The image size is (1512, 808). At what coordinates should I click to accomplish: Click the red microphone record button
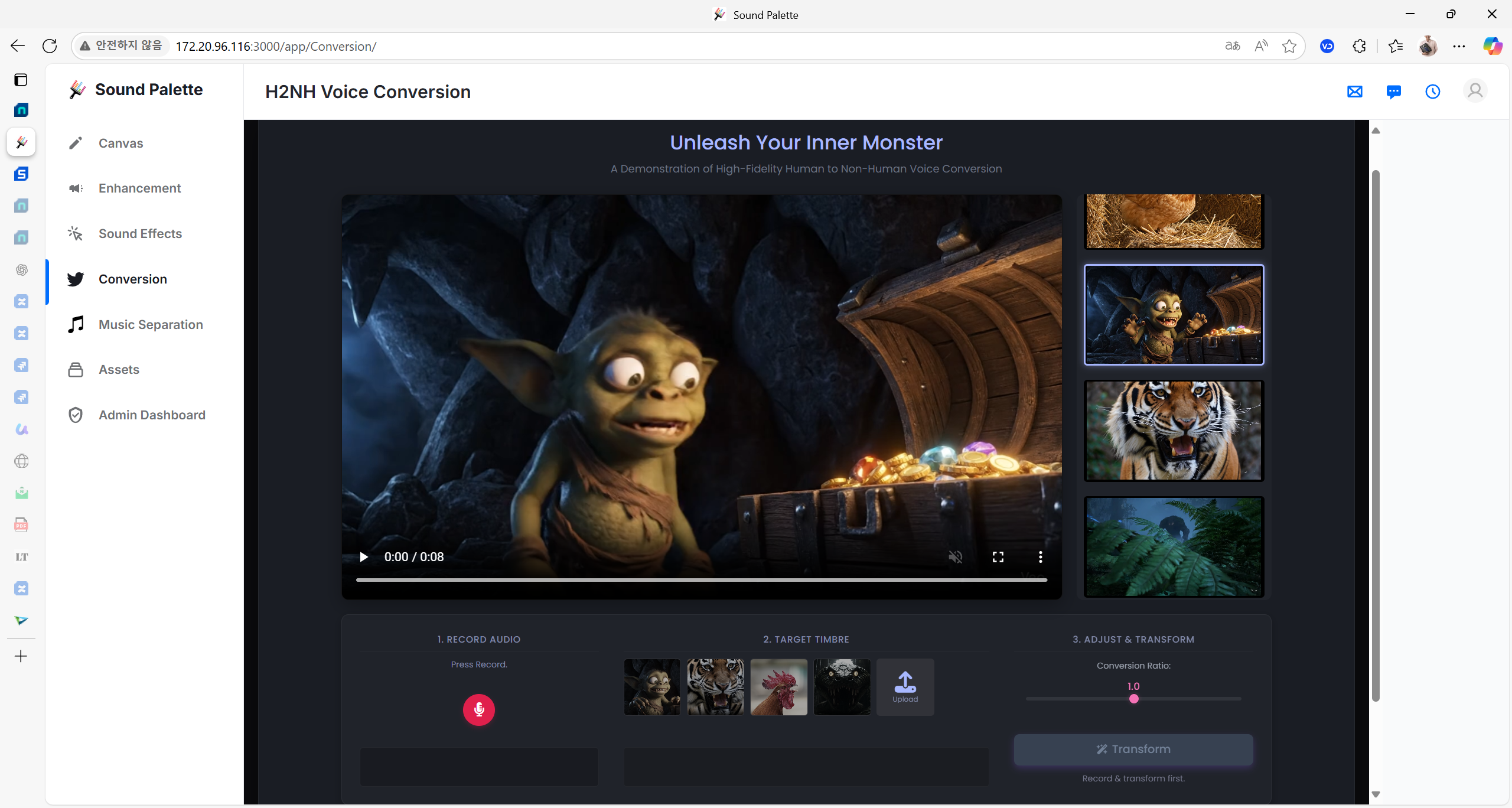tap(478, 709)
